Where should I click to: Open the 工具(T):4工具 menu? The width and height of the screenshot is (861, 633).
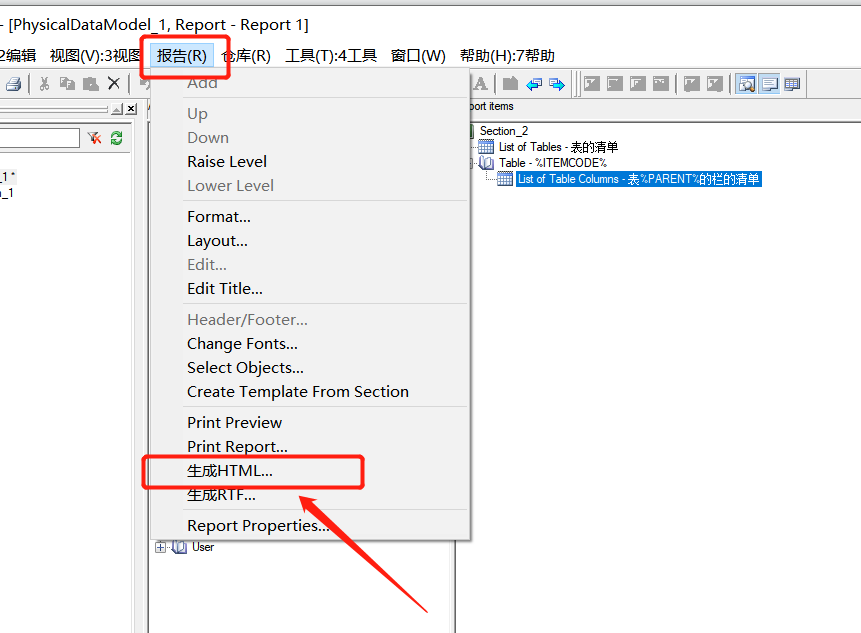pyautogui.click(x=331, y=55)
